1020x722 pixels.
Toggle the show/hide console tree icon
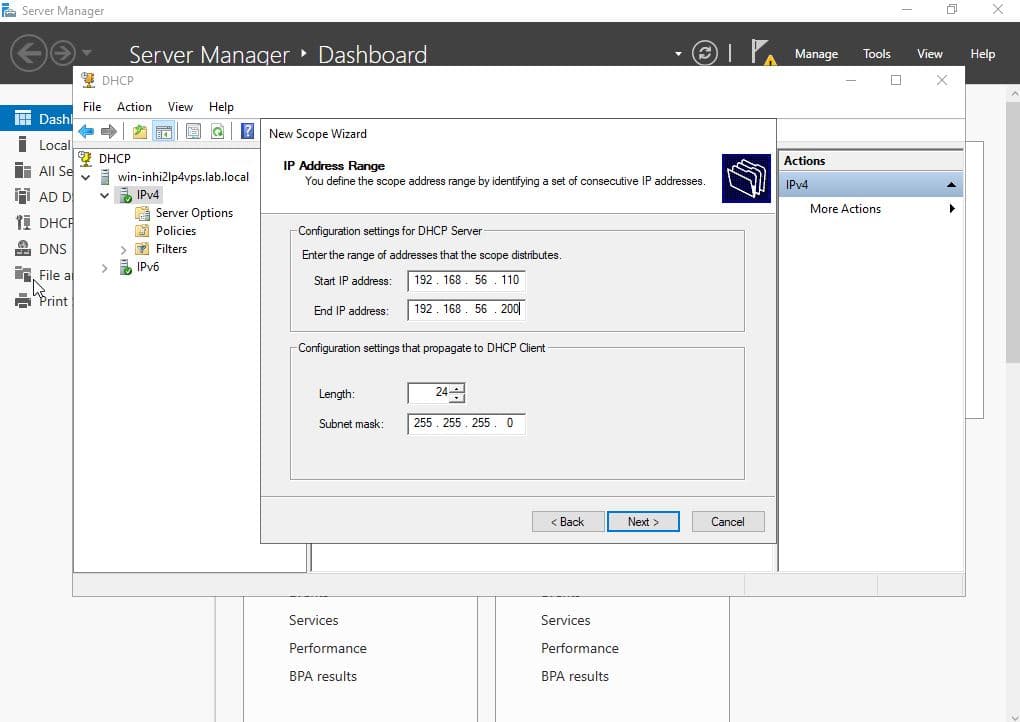163,132
